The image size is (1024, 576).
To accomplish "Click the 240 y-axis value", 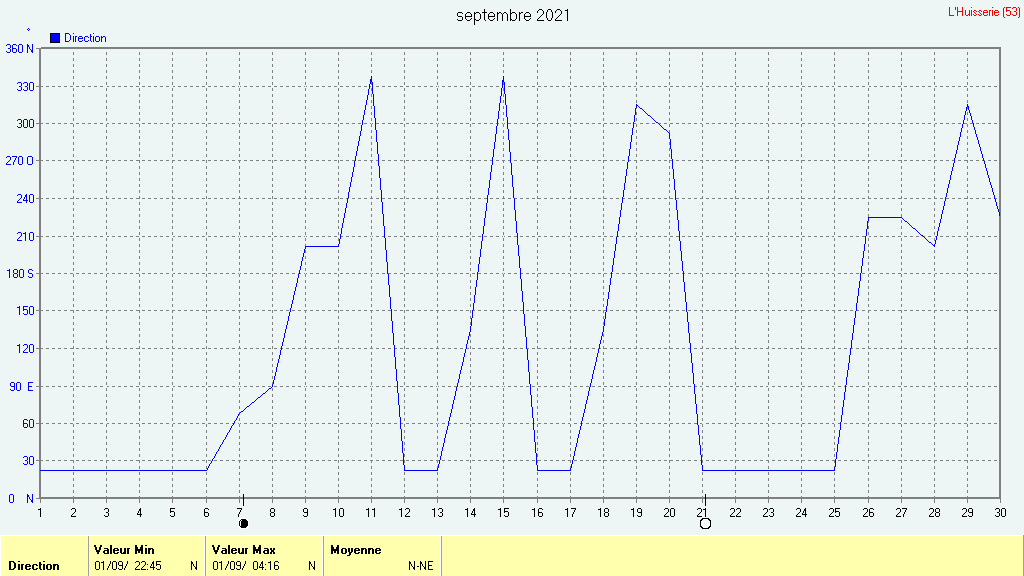I will click(25, 199).
